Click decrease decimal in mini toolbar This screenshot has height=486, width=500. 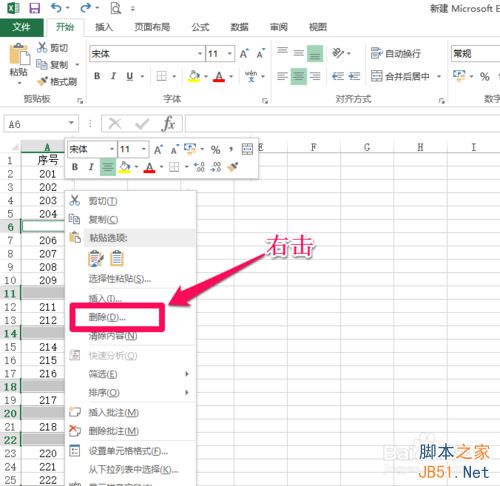click(216, 167)
